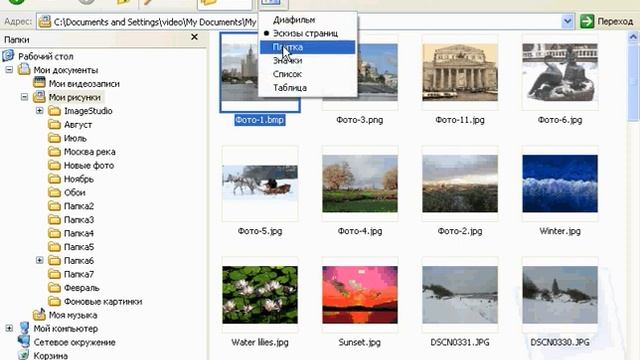This screenshot has width=640, height=360.
Task: Select the Фото-4.jpg thumbnail
Action: 360,183
